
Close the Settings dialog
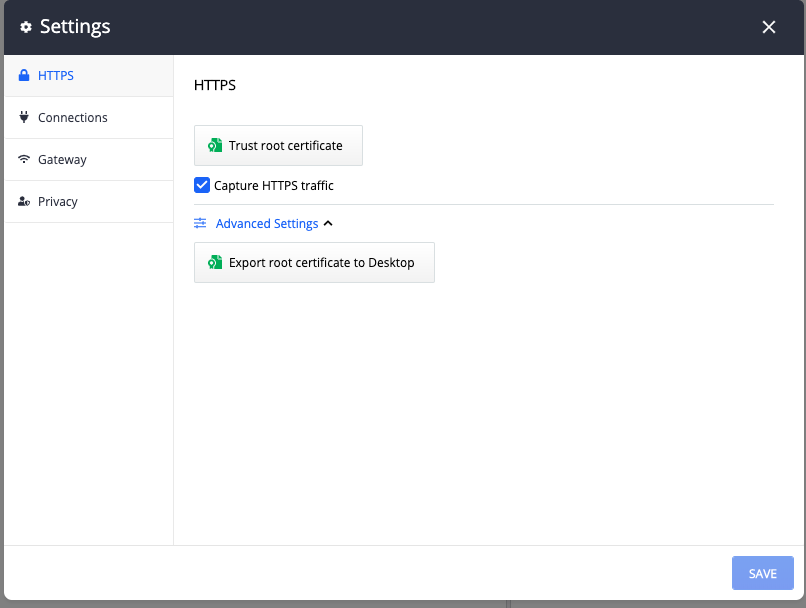(769, 27)
